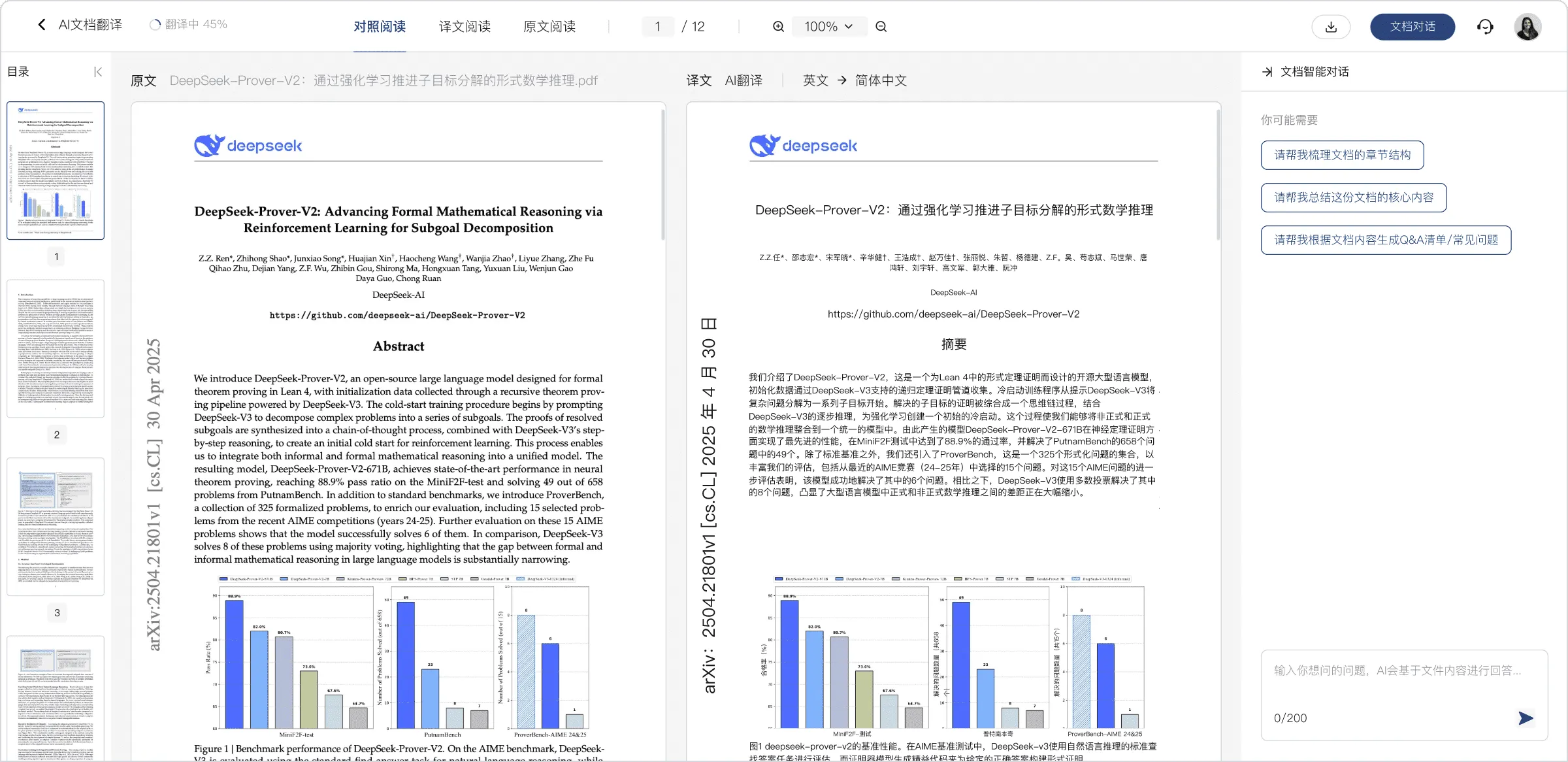Click the 0/200 character counter
Screen dimensions: 1568x762
point(1290,718)
